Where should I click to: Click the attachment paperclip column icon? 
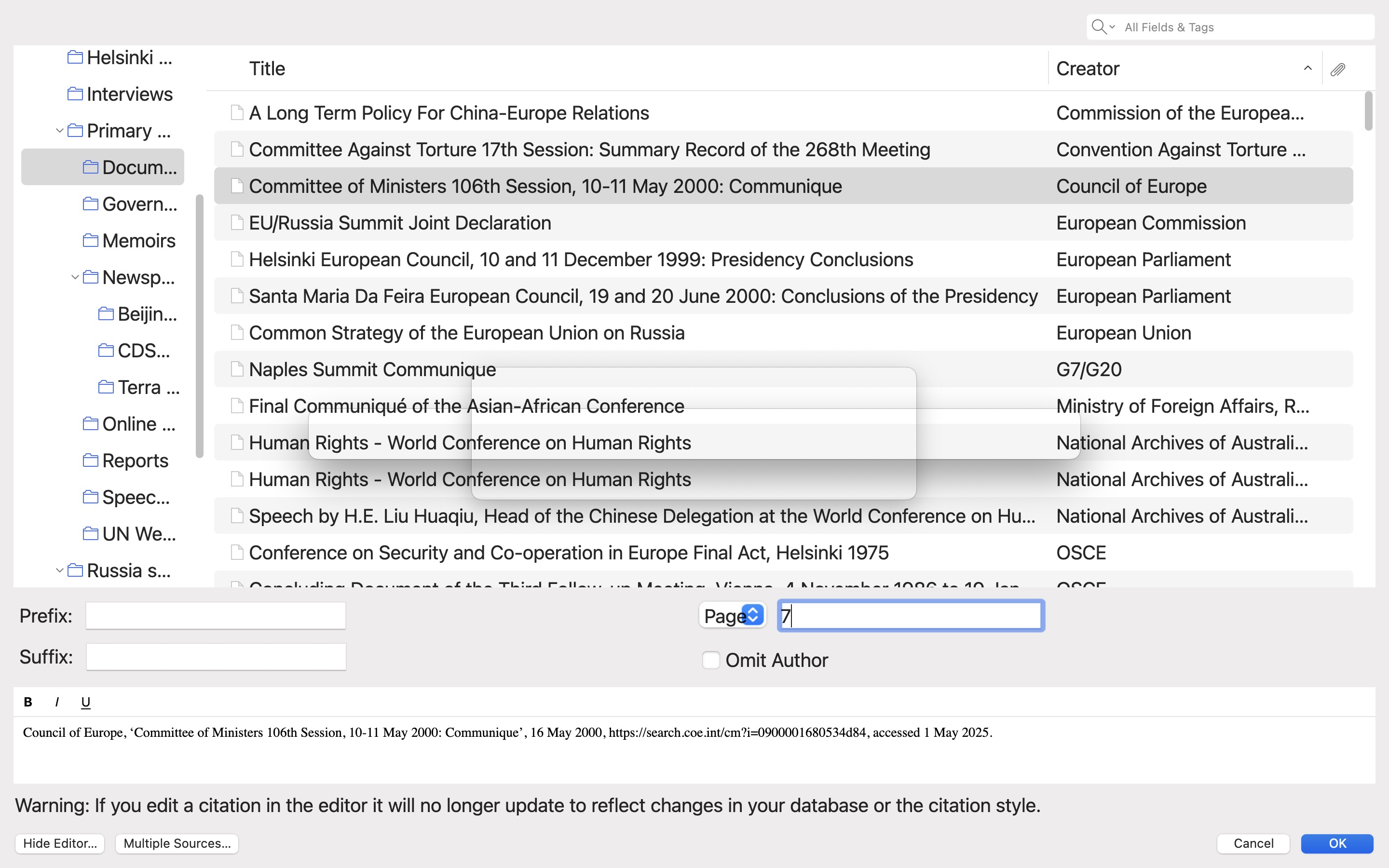coord(1337,69)
